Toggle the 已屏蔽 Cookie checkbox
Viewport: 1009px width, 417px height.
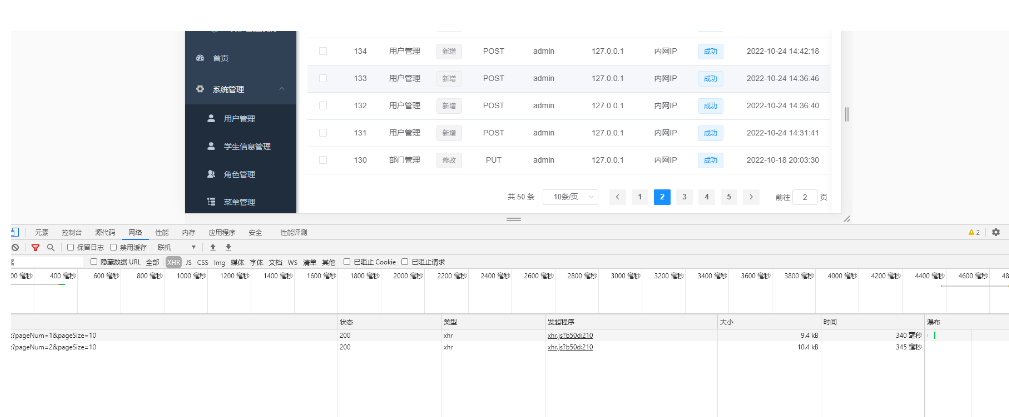(x=347, y=262)
